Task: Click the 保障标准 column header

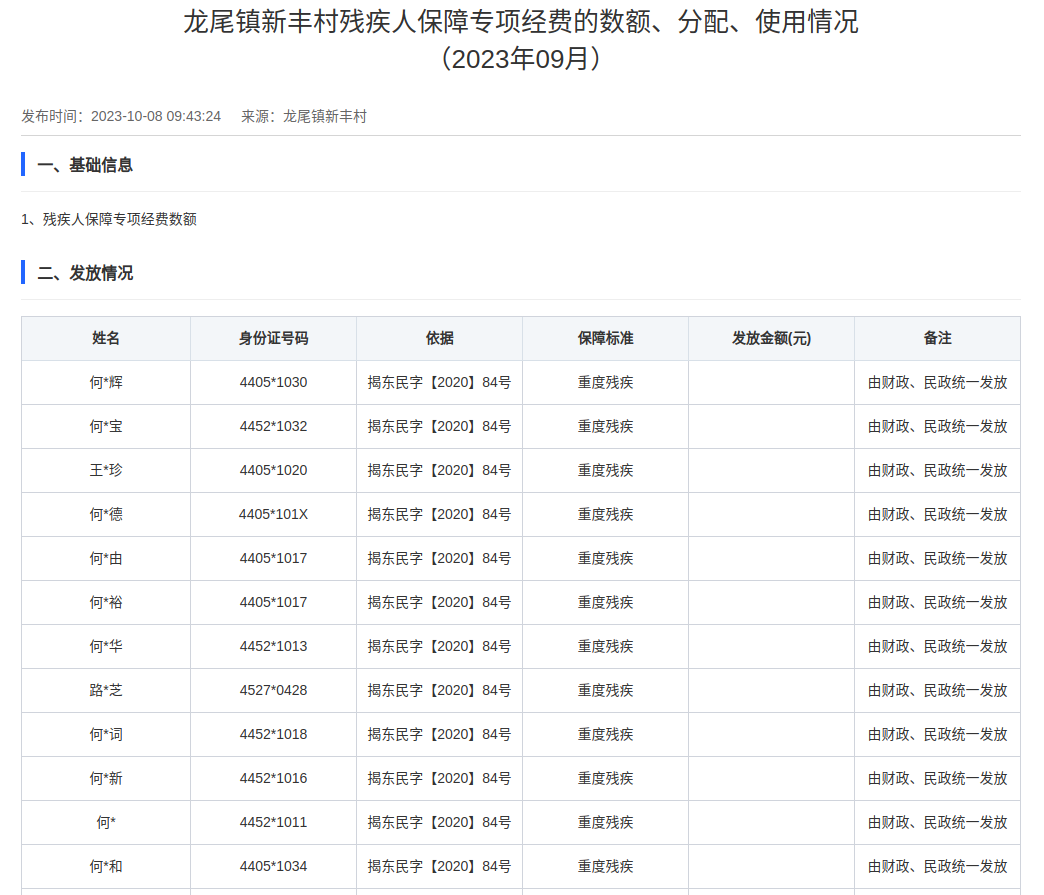Action: pos(605,338)
